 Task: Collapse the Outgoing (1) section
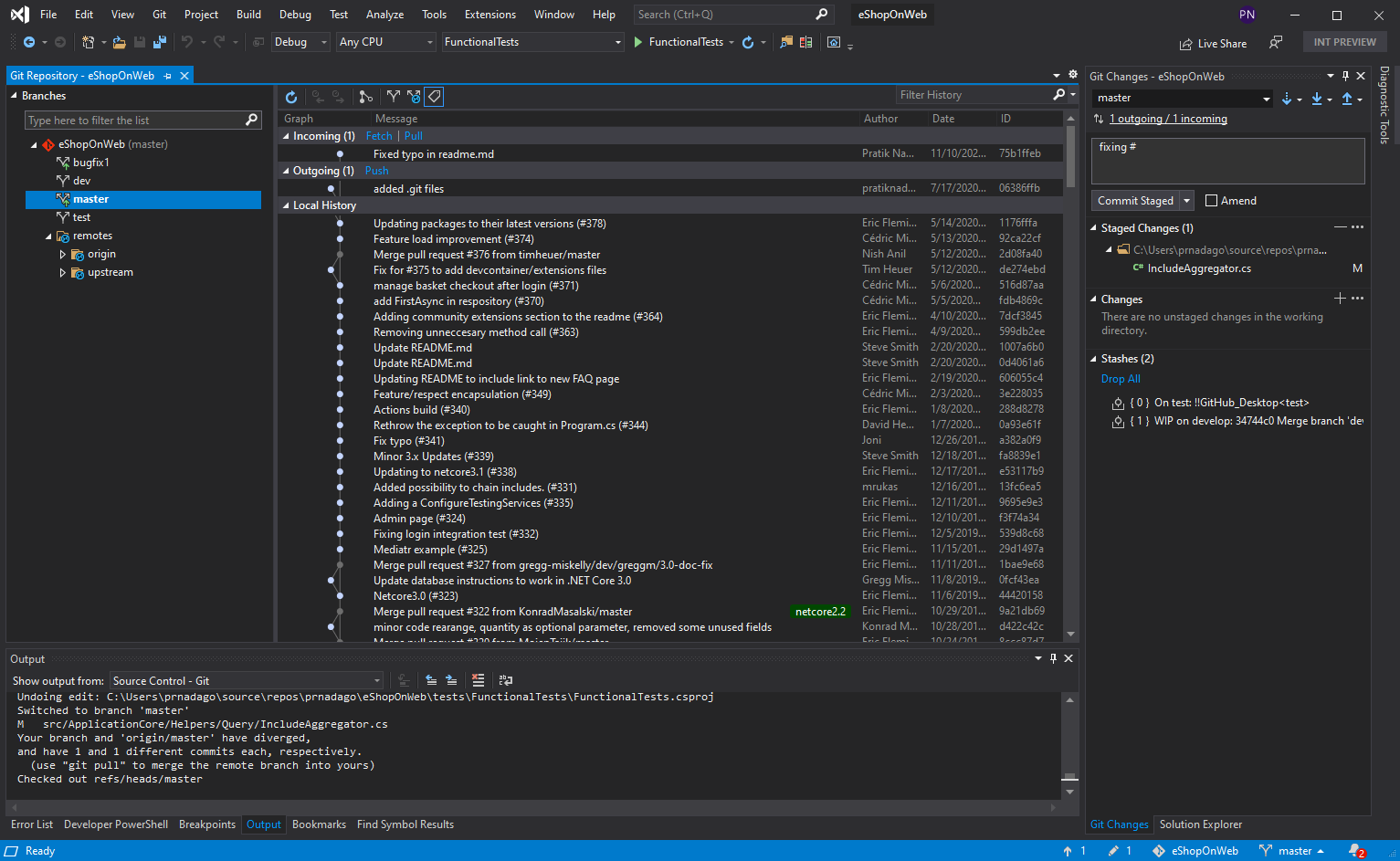click(286, 171)
